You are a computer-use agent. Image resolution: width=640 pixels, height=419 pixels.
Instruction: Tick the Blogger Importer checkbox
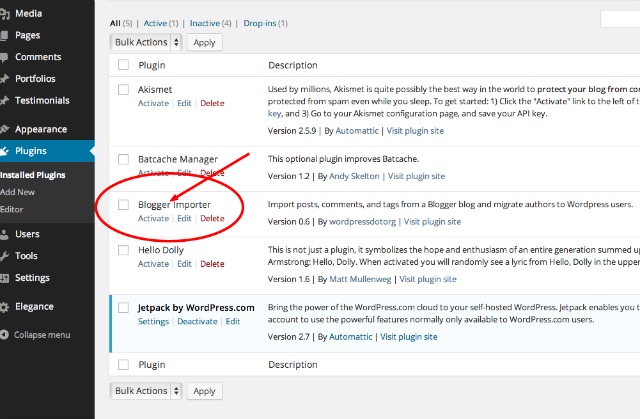coord(123,204)
